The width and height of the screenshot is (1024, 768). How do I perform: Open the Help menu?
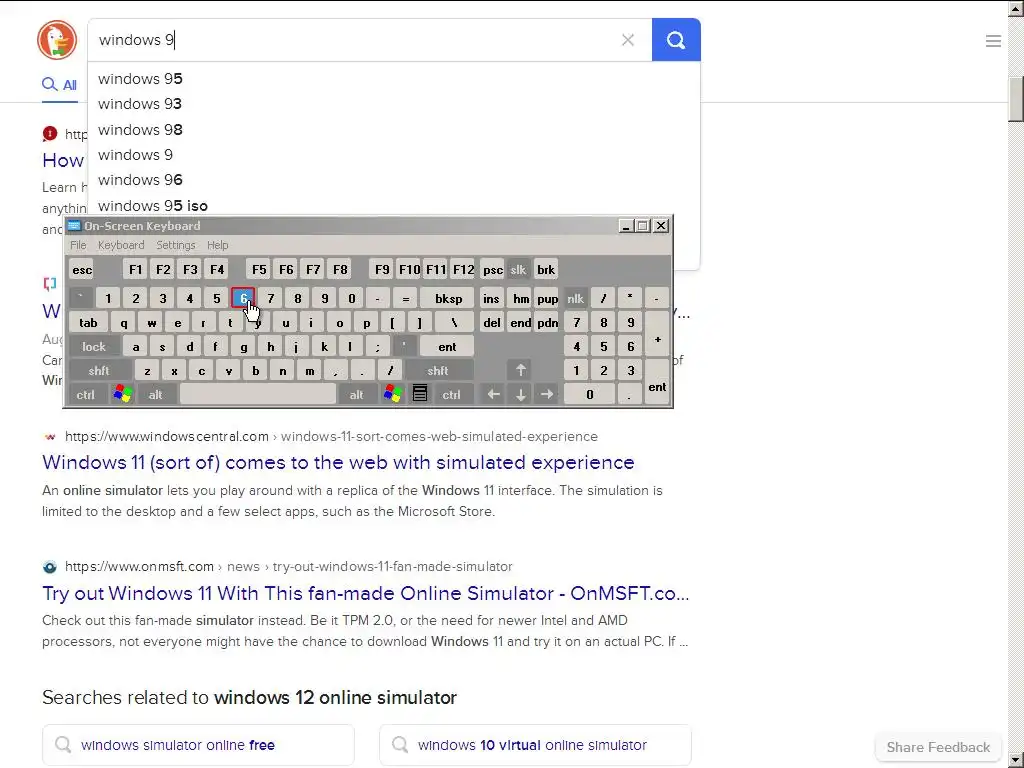coord(217,245)
